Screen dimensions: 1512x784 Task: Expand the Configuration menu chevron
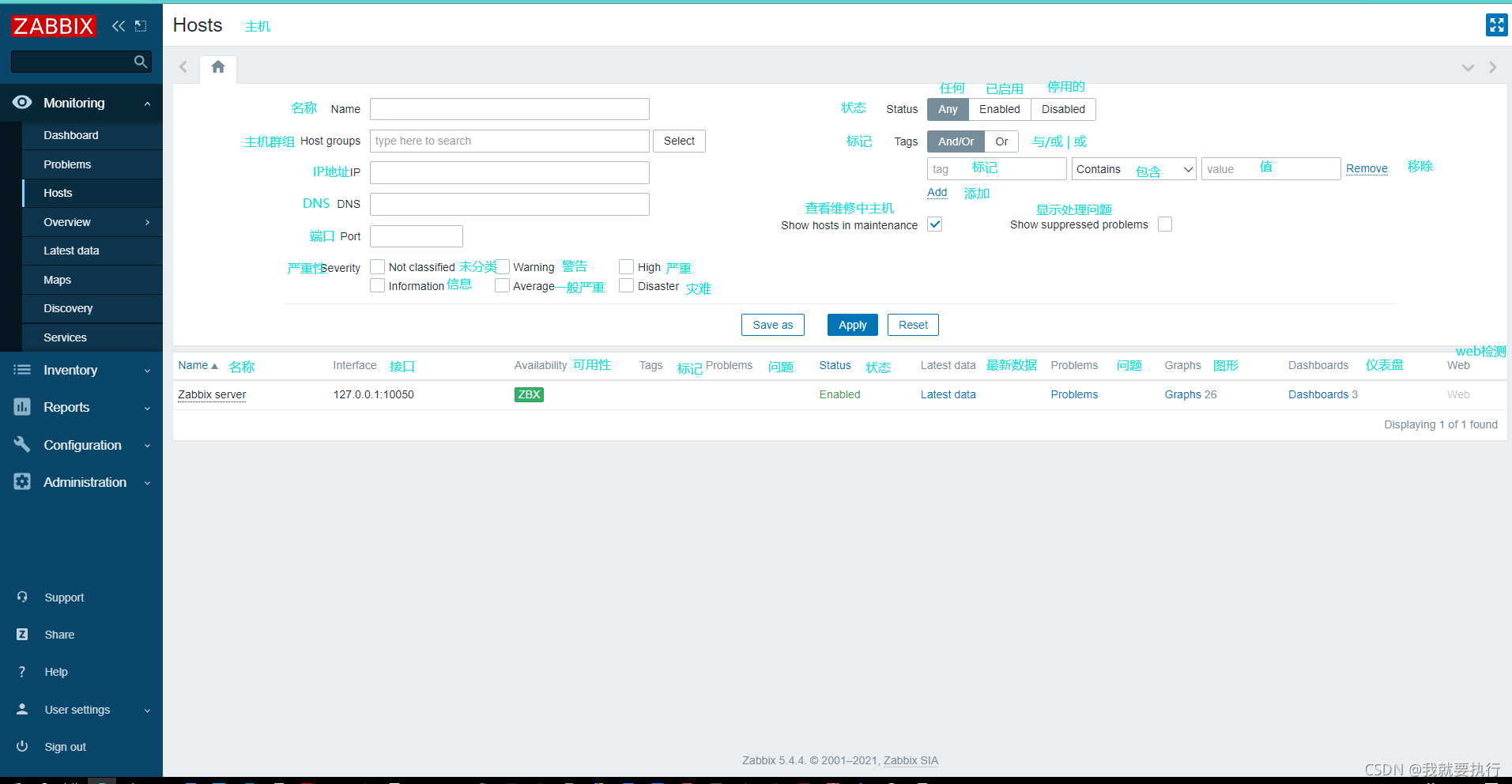pos(147,446)
